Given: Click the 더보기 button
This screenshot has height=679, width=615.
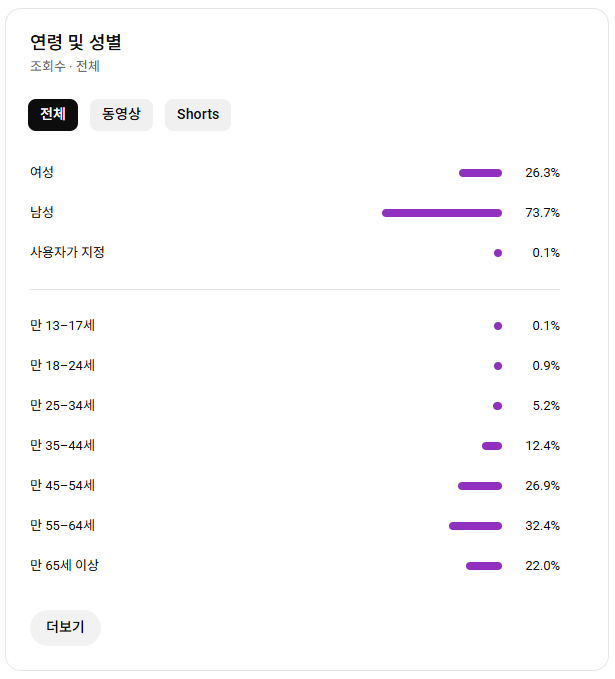Looking at the screenshot, I should pos(65,627).
